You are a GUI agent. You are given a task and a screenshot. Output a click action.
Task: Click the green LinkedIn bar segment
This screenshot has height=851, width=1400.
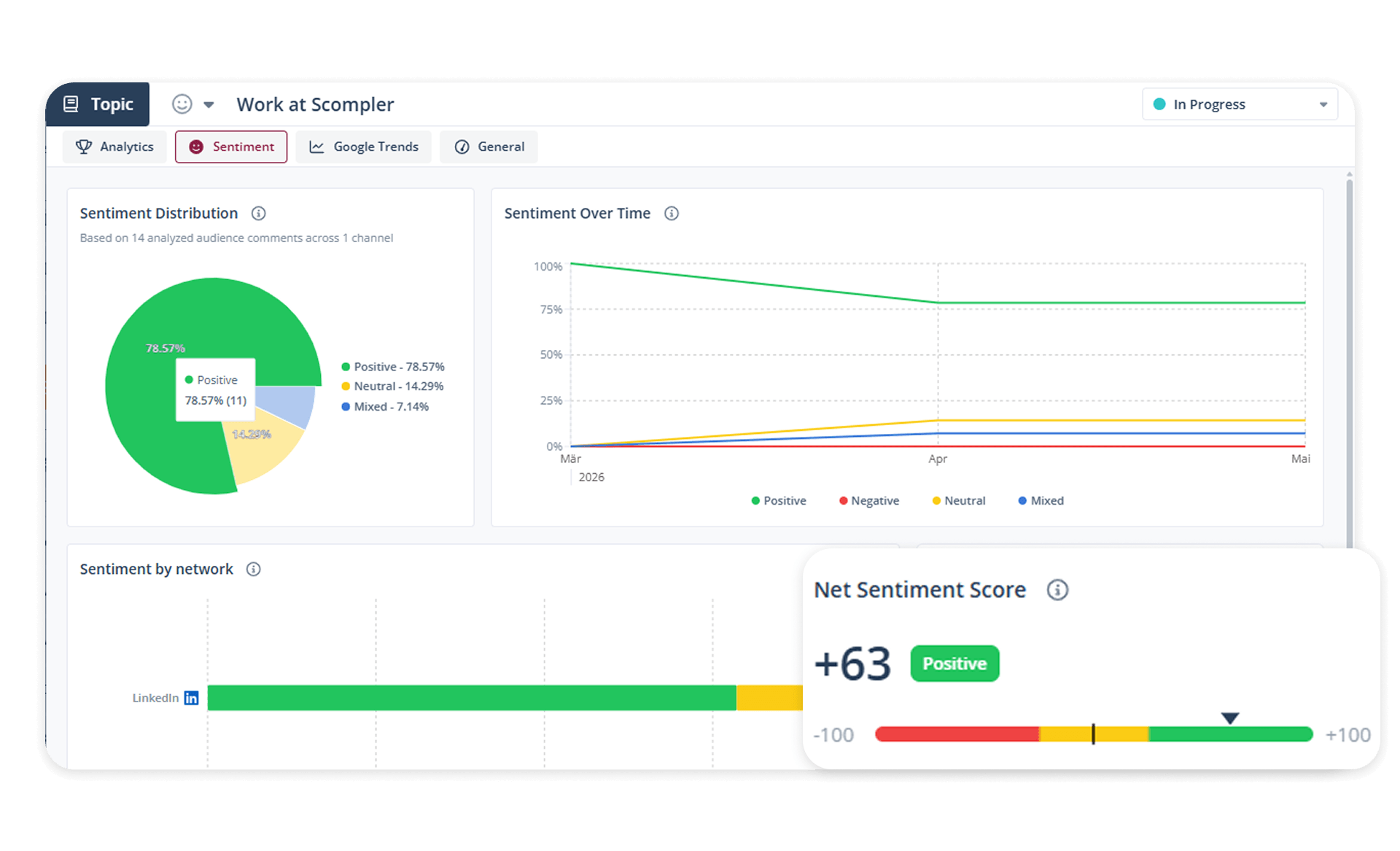click(472, 698)
